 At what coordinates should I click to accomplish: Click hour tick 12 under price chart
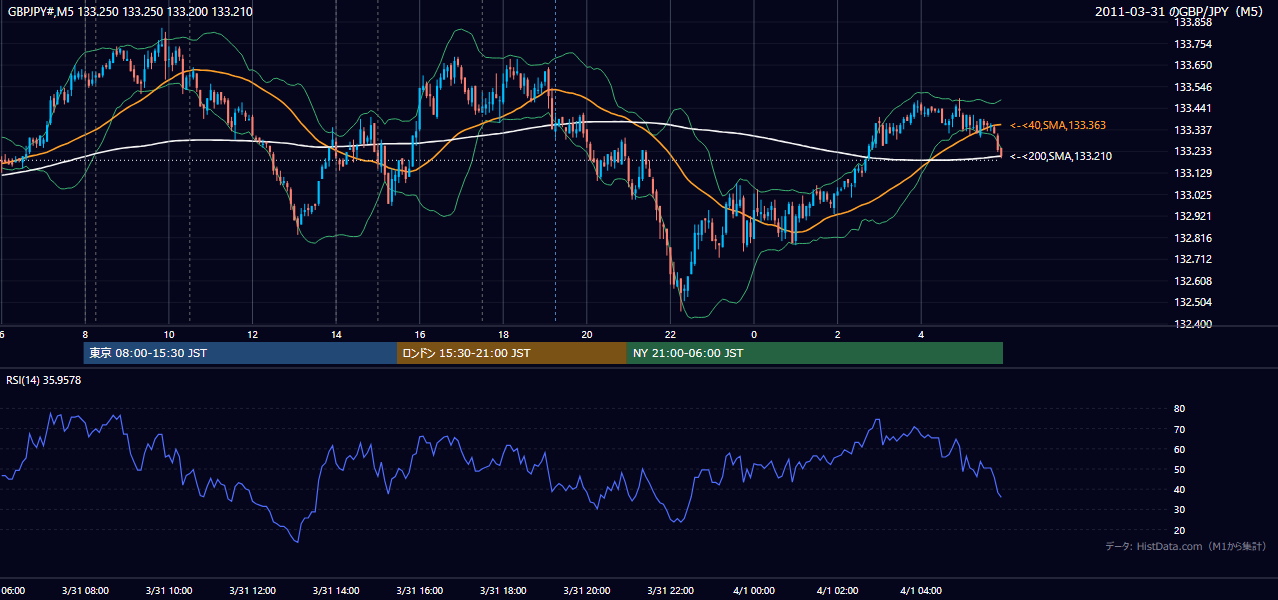pyautogui.click(x=253, y=334)
